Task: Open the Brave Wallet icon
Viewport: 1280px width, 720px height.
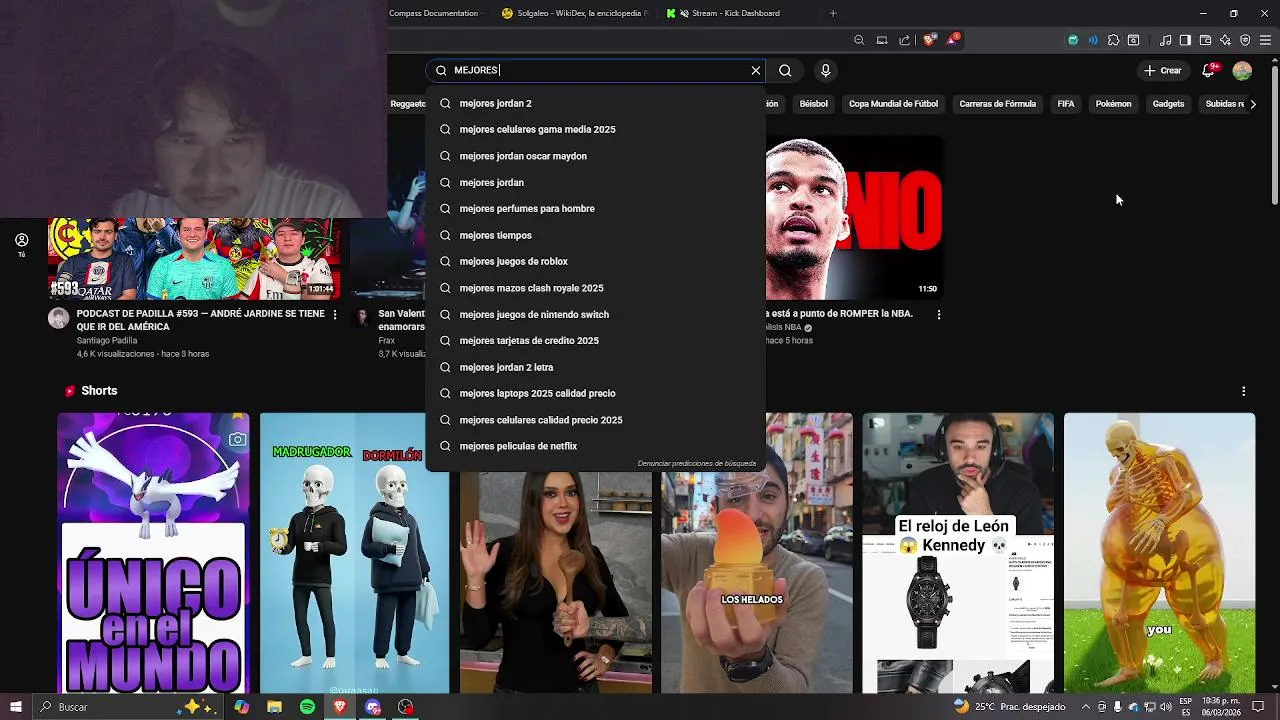Action: click(x=1205, y=40)
